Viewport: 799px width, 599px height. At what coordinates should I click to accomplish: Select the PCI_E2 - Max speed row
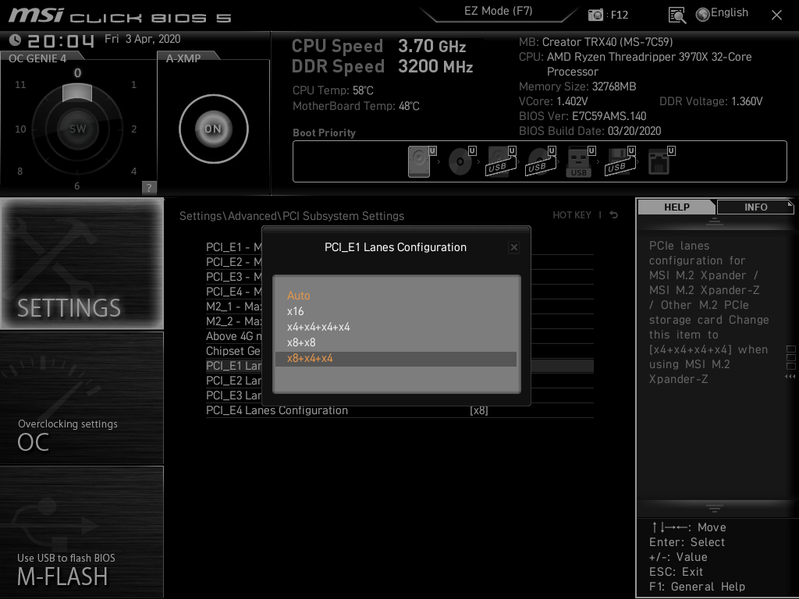coord(233,262)
